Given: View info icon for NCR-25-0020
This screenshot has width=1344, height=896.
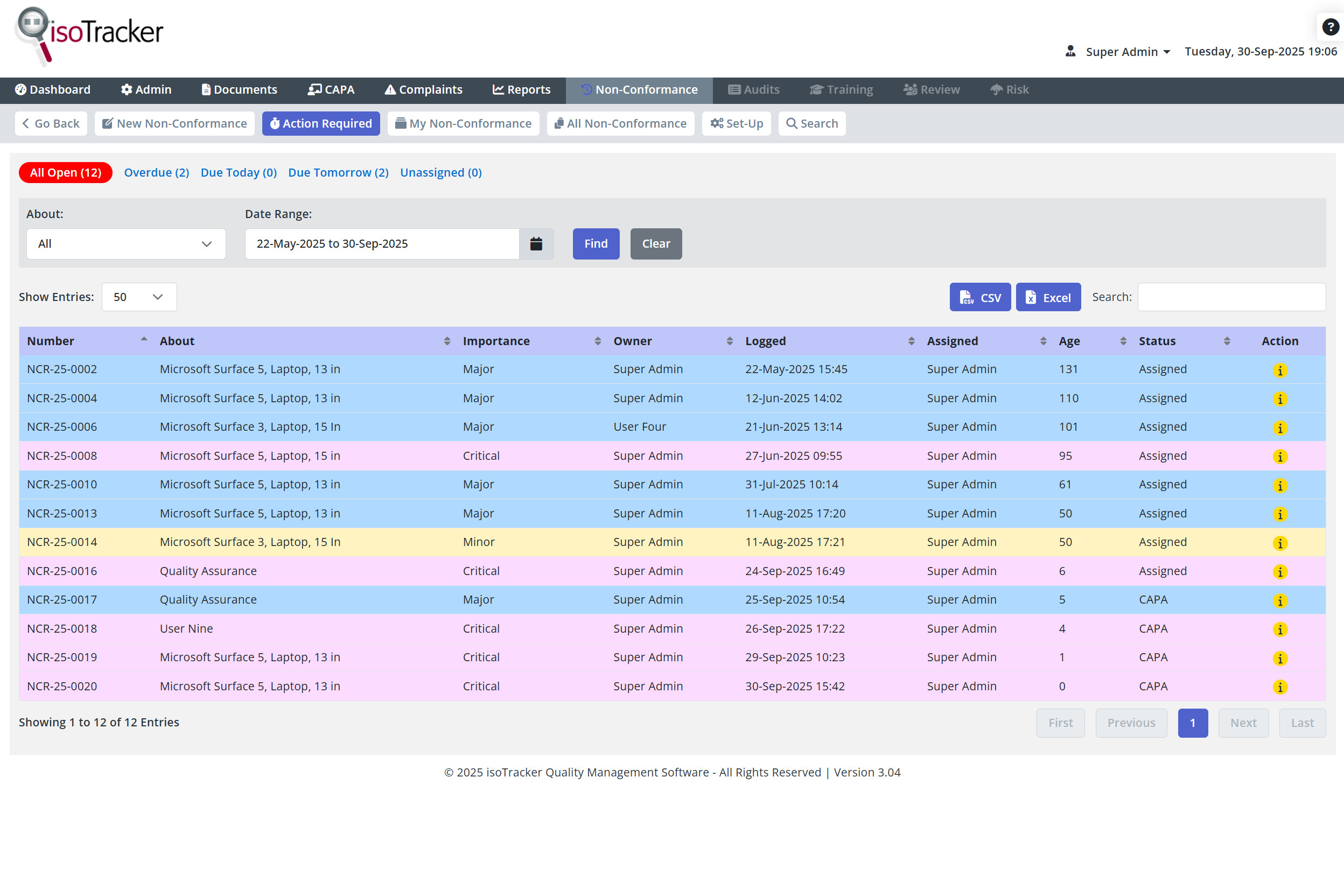Looking at the screenshot, I should [x=1279, y=687].
